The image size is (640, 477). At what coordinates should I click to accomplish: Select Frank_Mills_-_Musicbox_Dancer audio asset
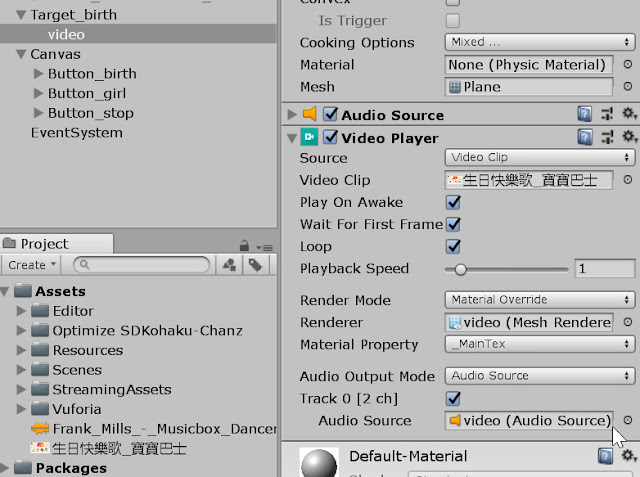coord(154,428)
